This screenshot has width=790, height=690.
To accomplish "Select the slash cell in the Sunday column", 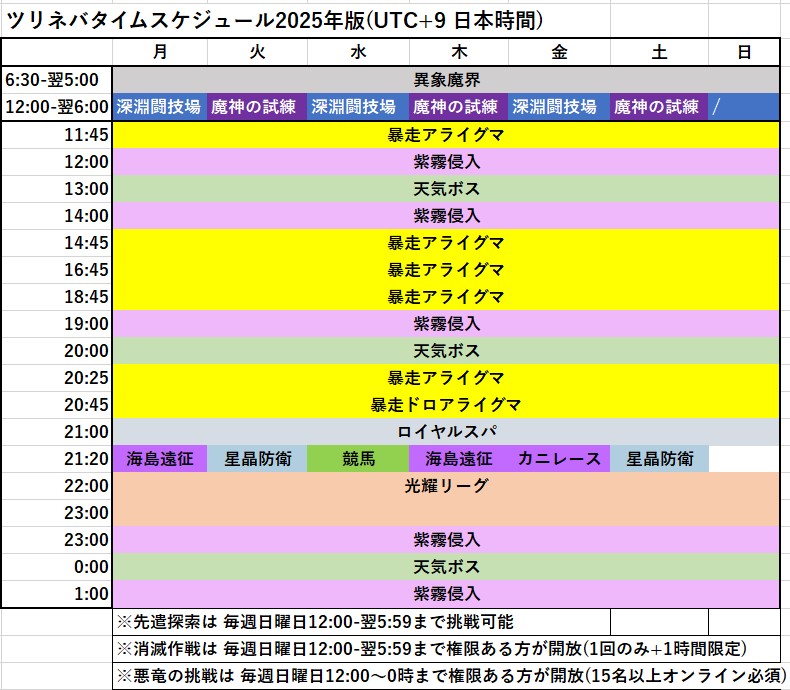I will point(744,107).
